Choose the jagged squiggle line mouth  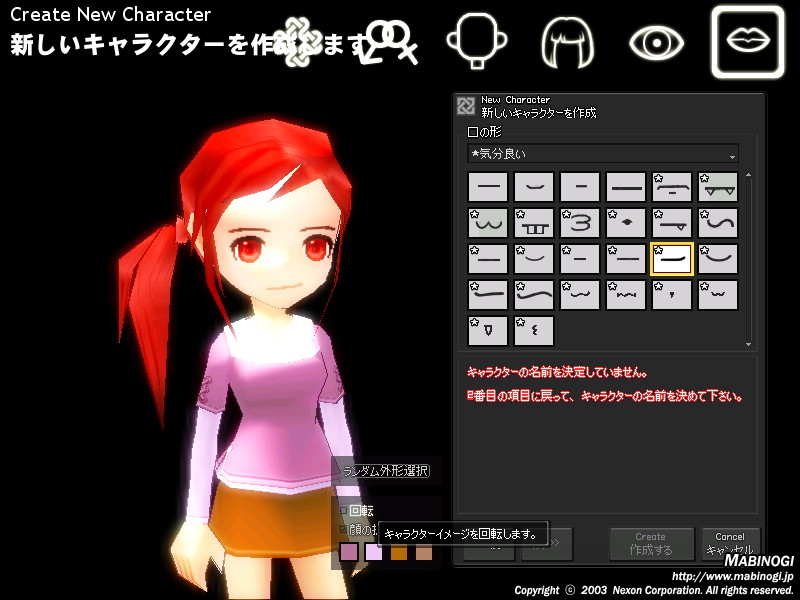click(626, 295)
